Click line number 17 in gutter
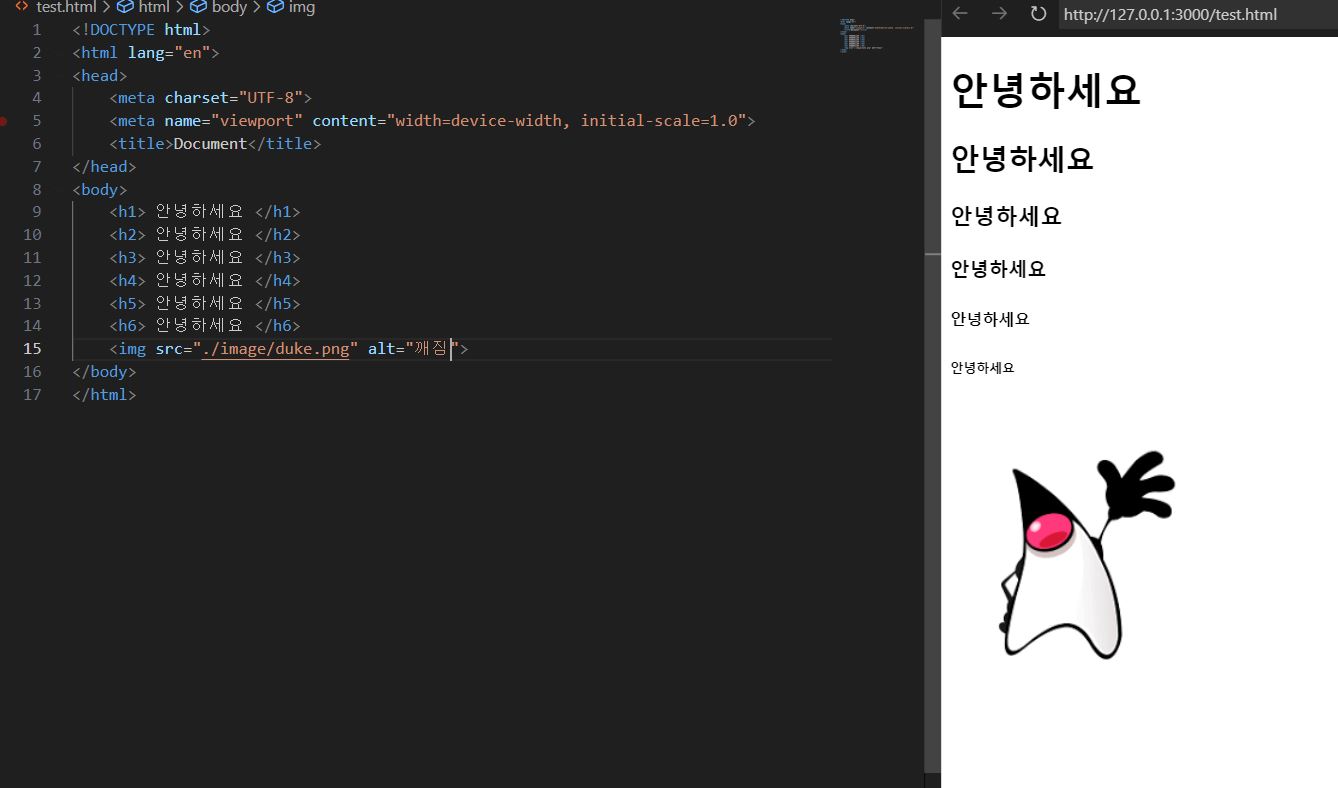The height and width of the screenshot is (788, 1338). coord(32,395)
